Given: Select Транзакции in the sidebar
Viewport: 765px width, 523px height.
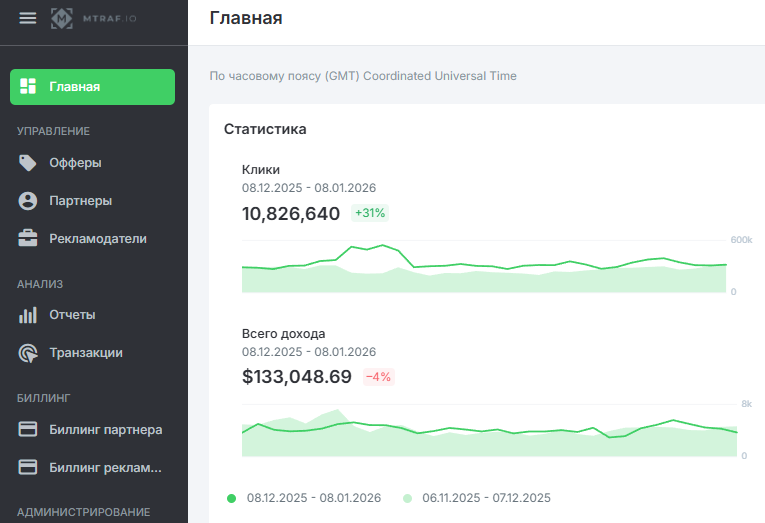Looking at the screenshot, I should point(86,353).
